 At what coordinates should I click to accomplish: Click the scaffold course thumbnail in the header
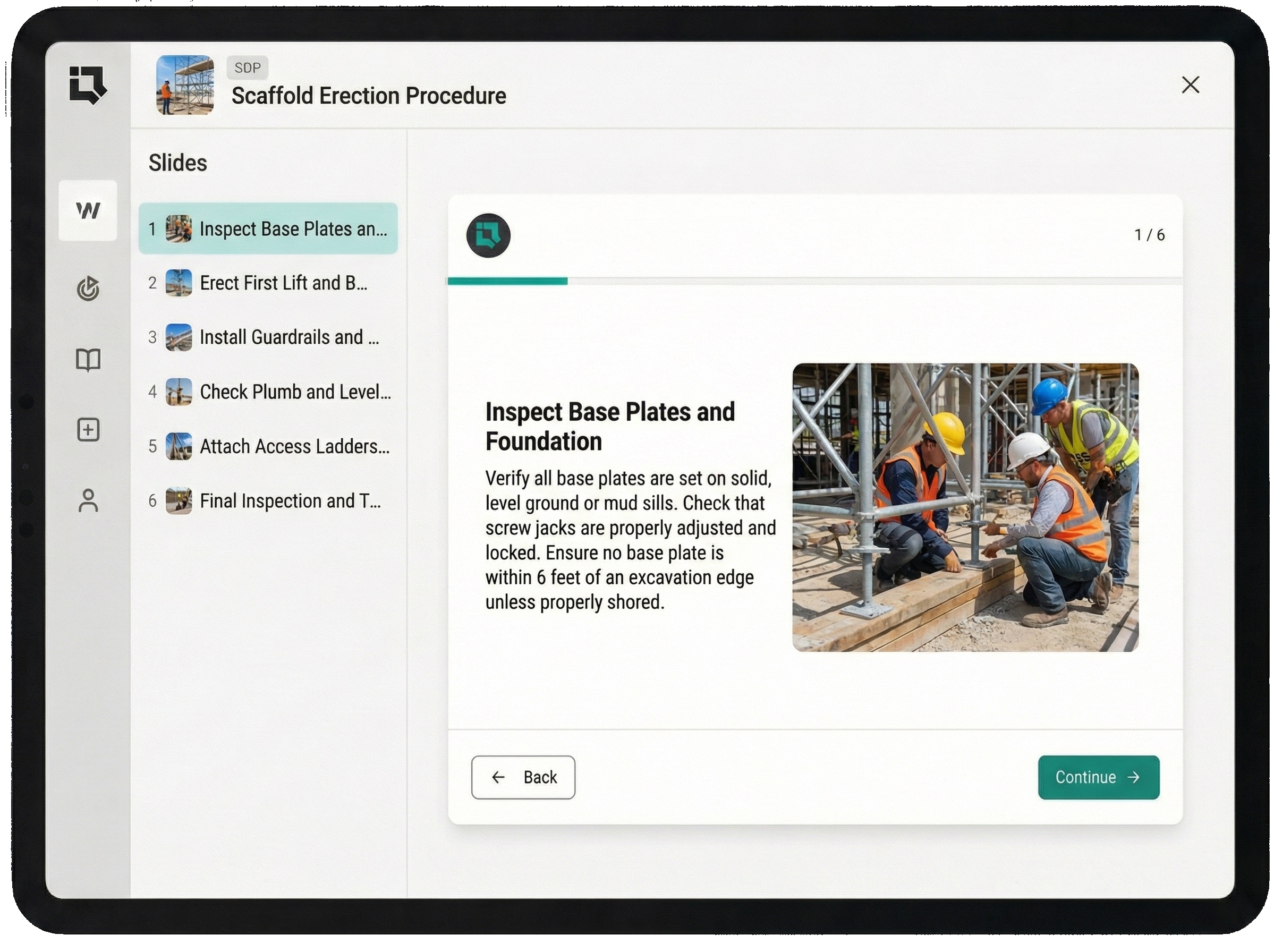(x=185, y=84)
